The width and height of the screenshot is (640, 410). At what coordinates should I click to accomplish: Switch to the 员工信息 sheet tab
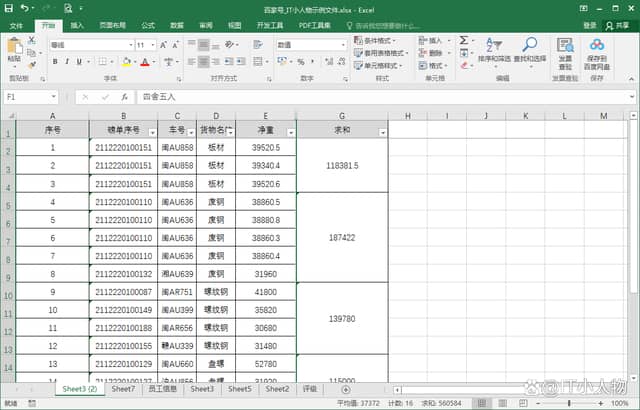tap(162, 389)
